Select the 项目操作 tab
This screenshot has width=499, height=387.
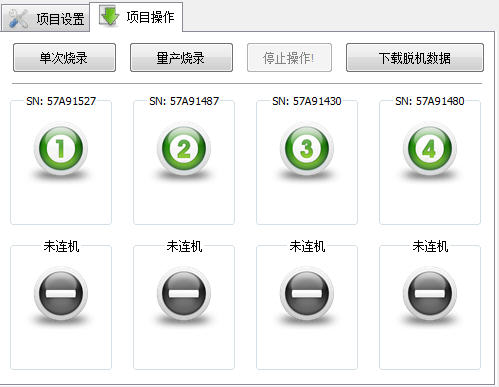click(136, 17)
